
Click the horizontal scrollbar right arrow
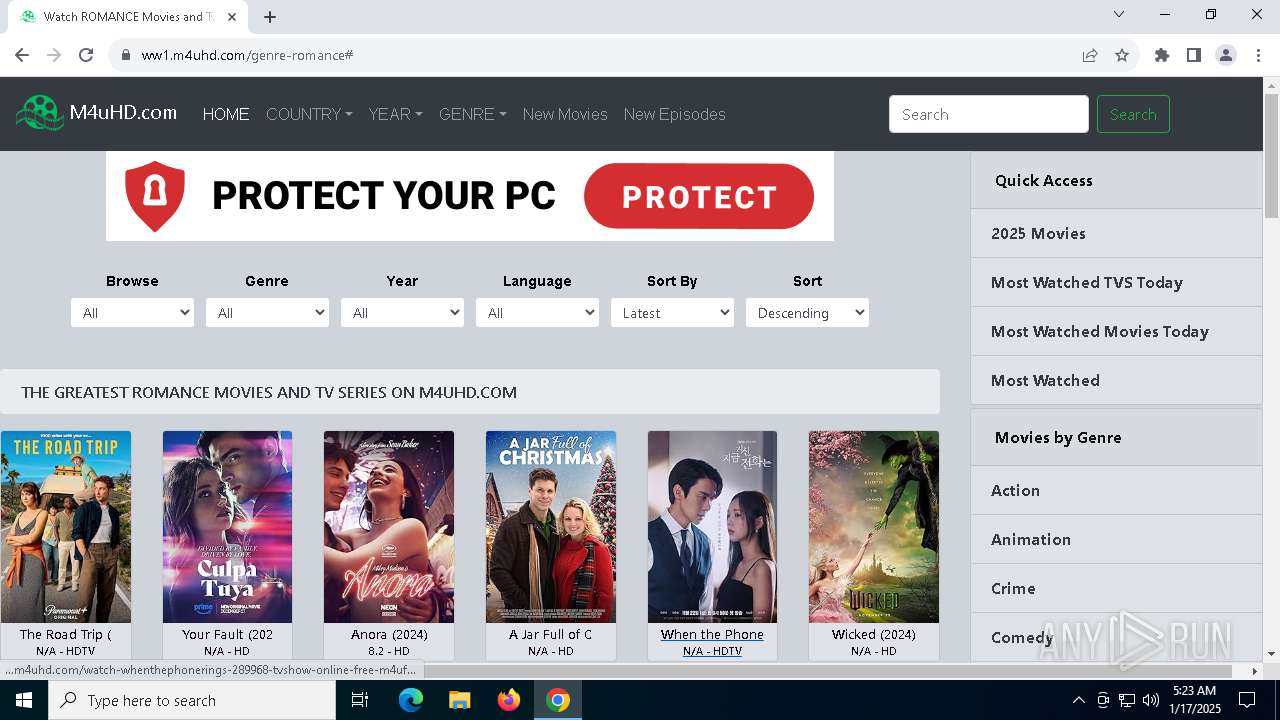(1254, 671)
